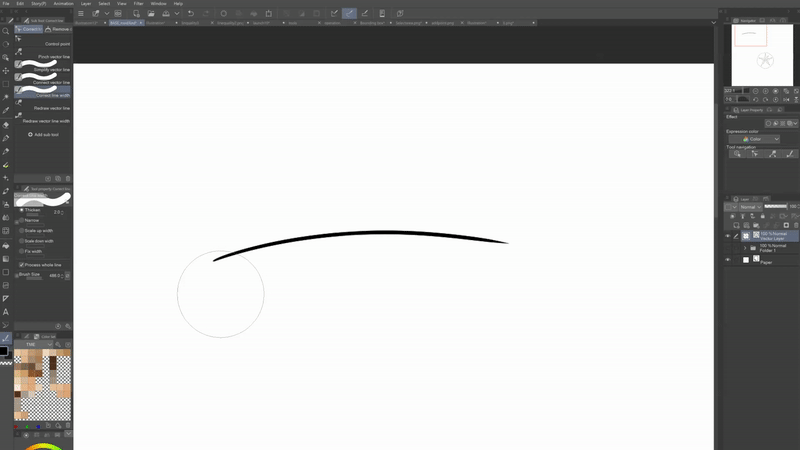Choose the Simplify vector line sub tool
Viewport: 800px width, 450px height.
click(x=42, y=67)
